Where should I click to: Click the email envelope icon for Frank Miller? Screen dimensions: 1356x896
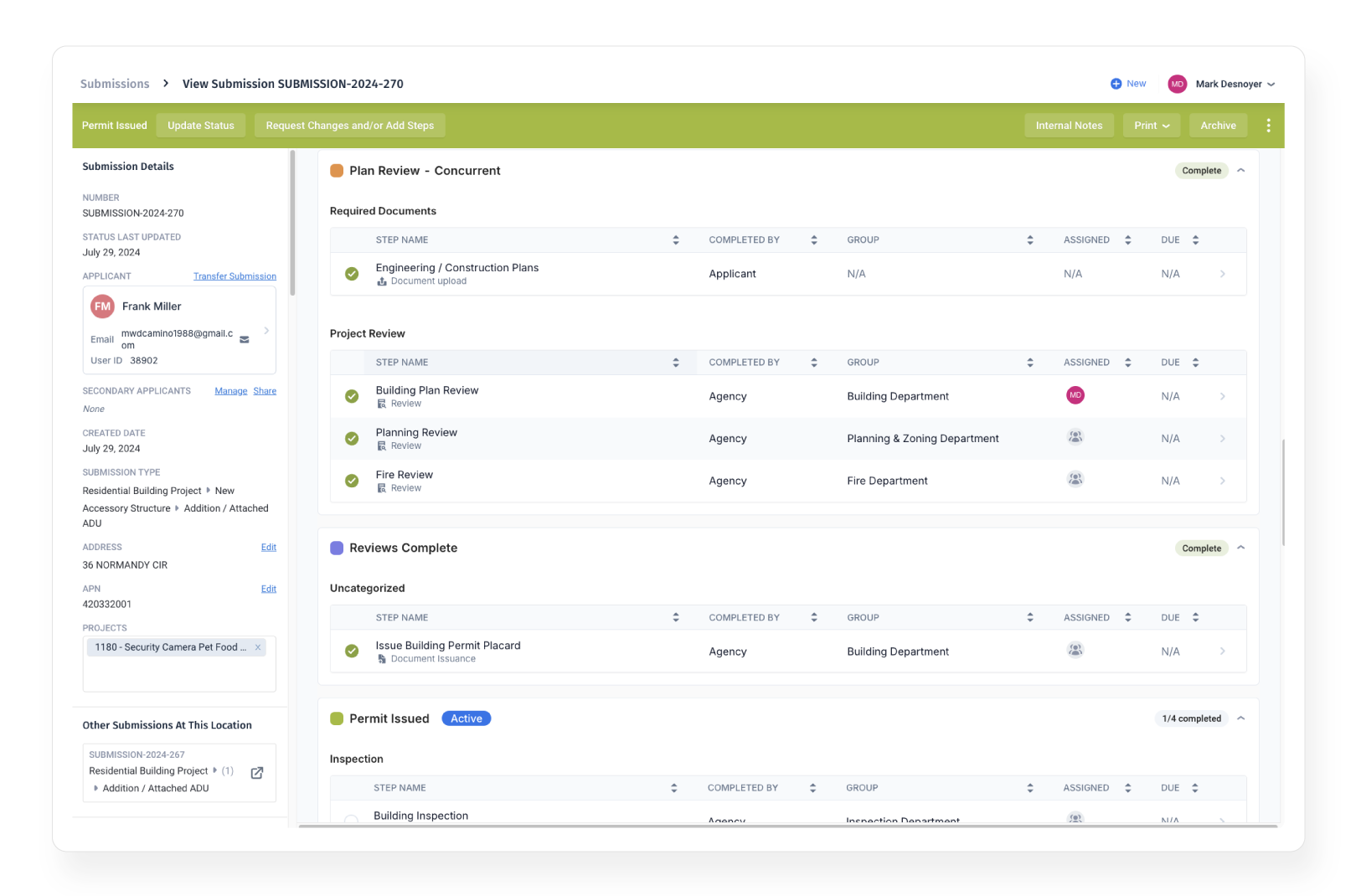click(245, 340)
